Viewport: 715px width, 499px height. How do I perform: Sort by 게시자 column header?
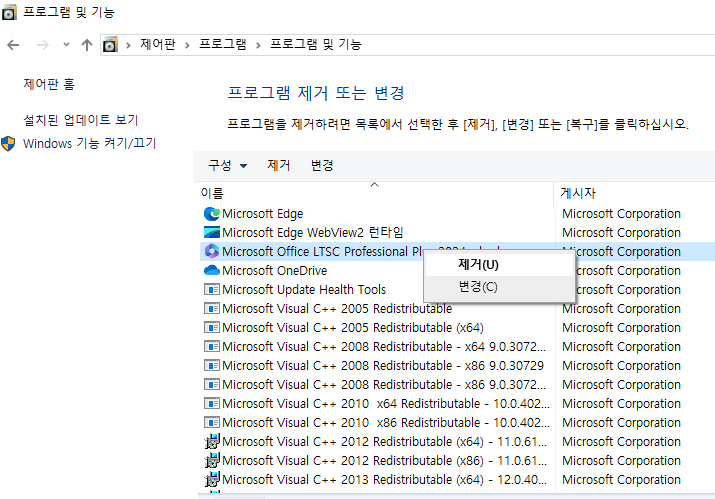[578, 193]
